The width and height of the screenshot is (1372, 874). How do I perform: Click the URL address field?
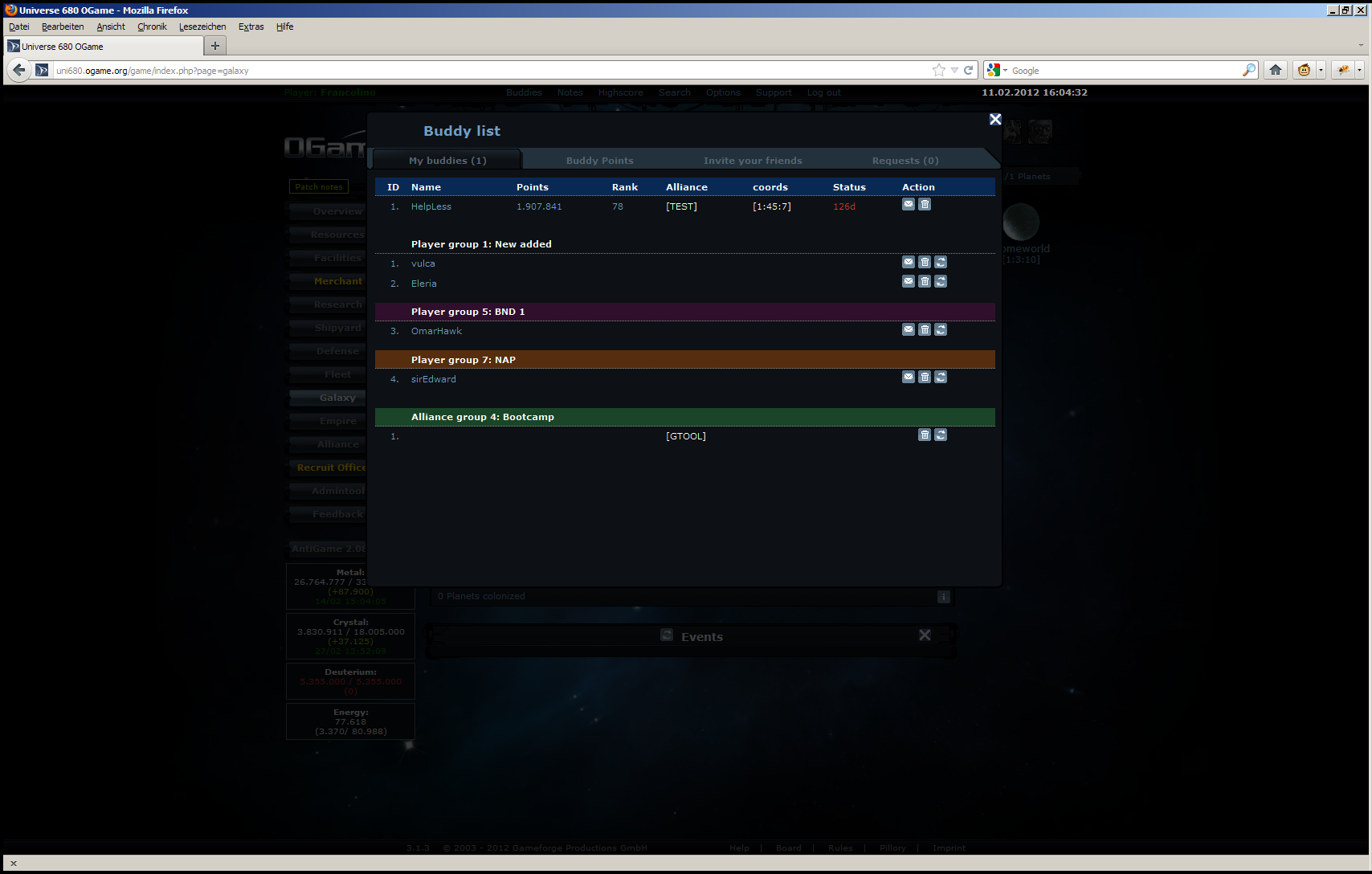[x=490, y=71]
